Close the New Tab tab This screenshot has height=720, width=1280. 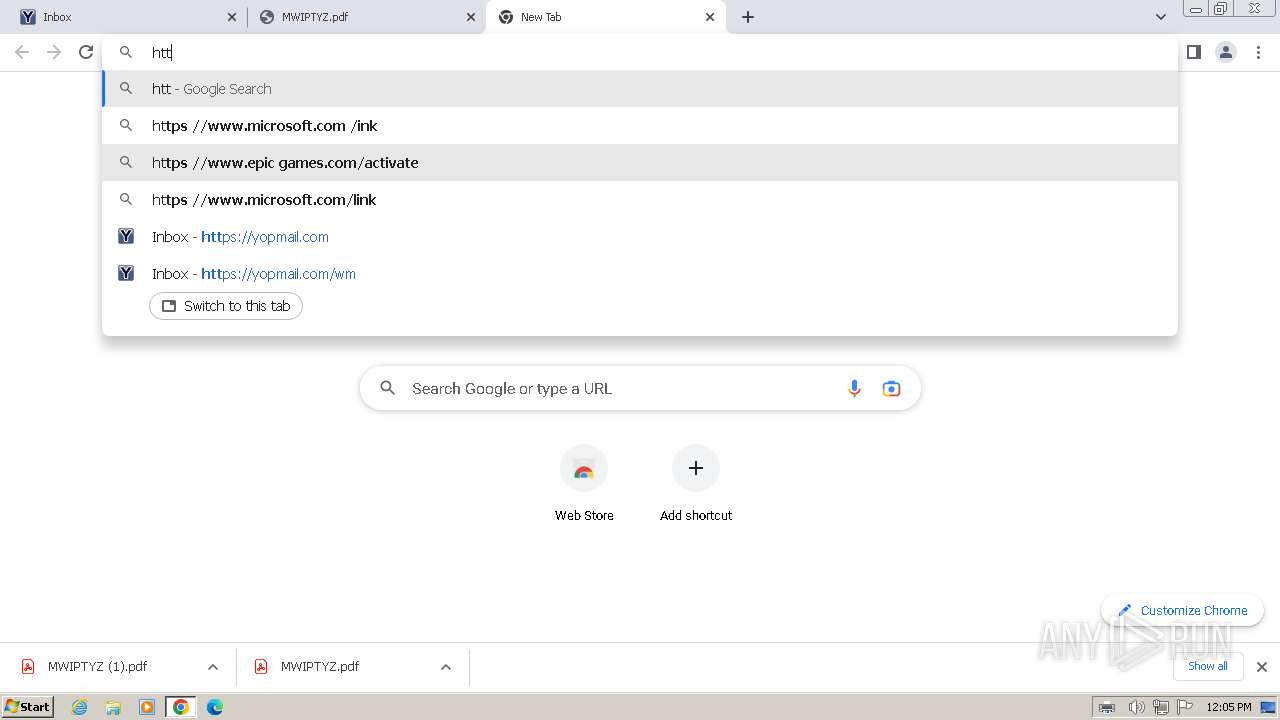(x=710, y=17)
